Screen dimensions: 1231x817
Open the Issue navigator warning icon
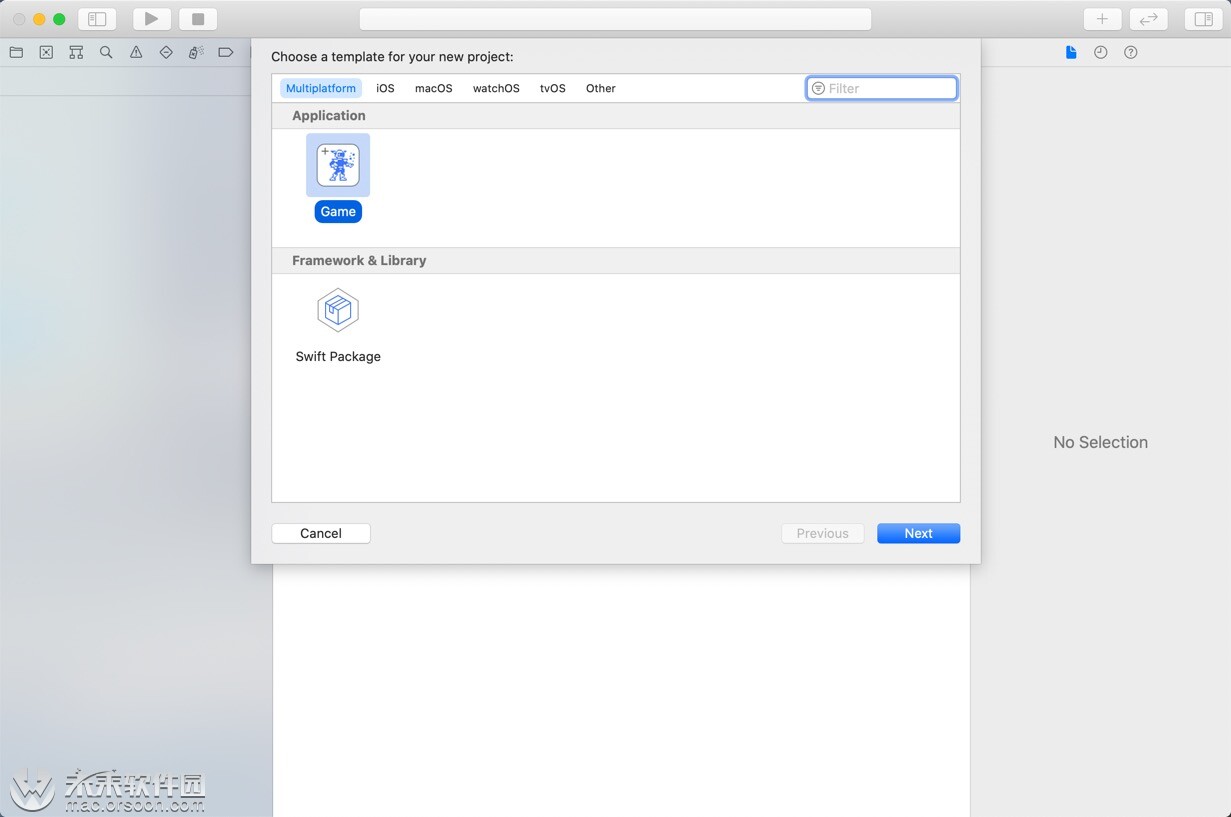click(136, 52)
